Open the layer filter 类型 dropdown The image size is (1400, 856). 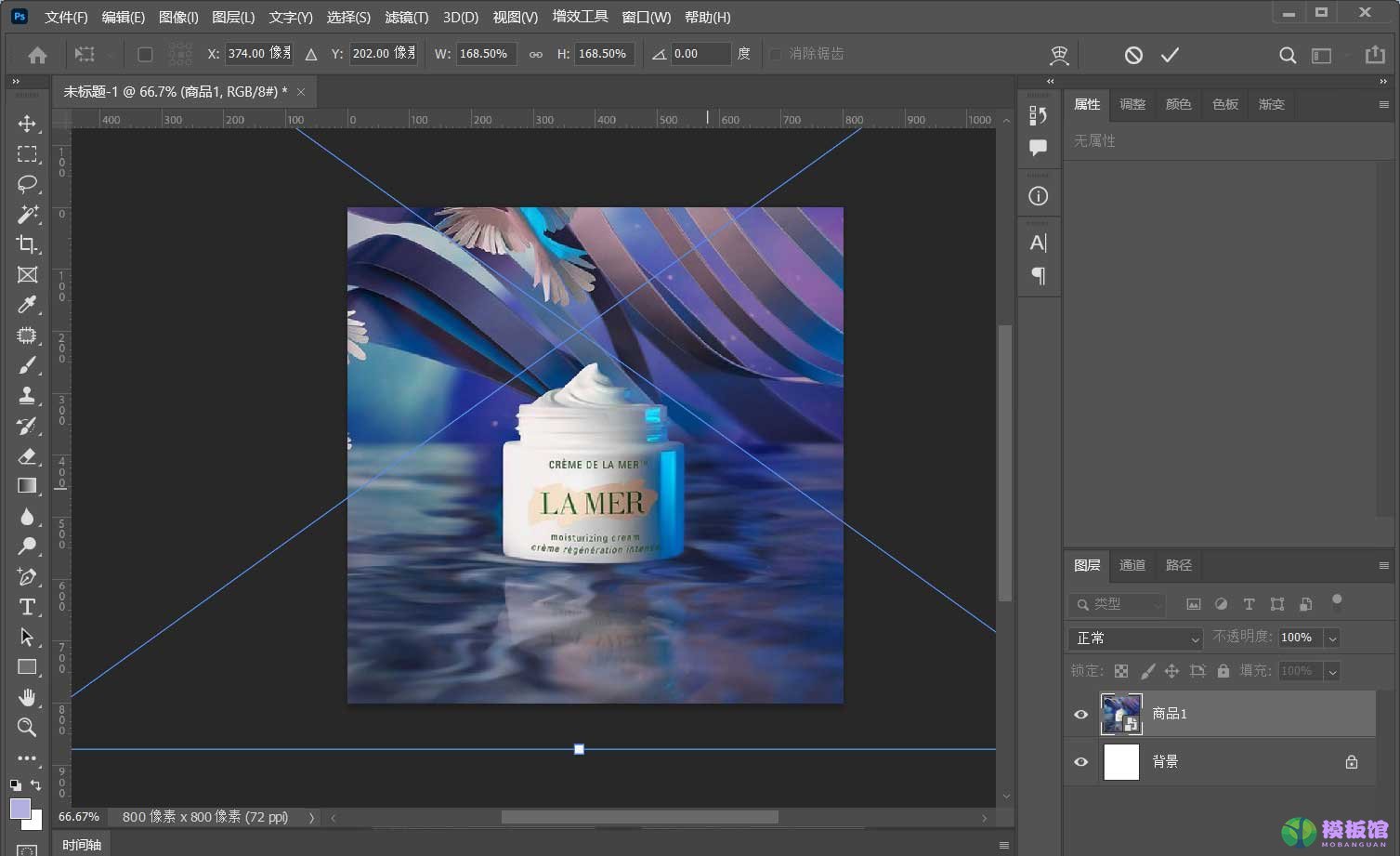(x=1117, y=604)
